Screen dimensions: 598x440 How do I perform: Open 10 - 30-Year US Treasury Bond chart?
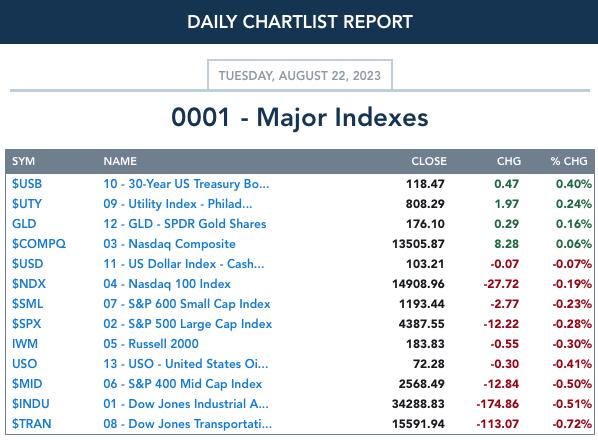186,184
